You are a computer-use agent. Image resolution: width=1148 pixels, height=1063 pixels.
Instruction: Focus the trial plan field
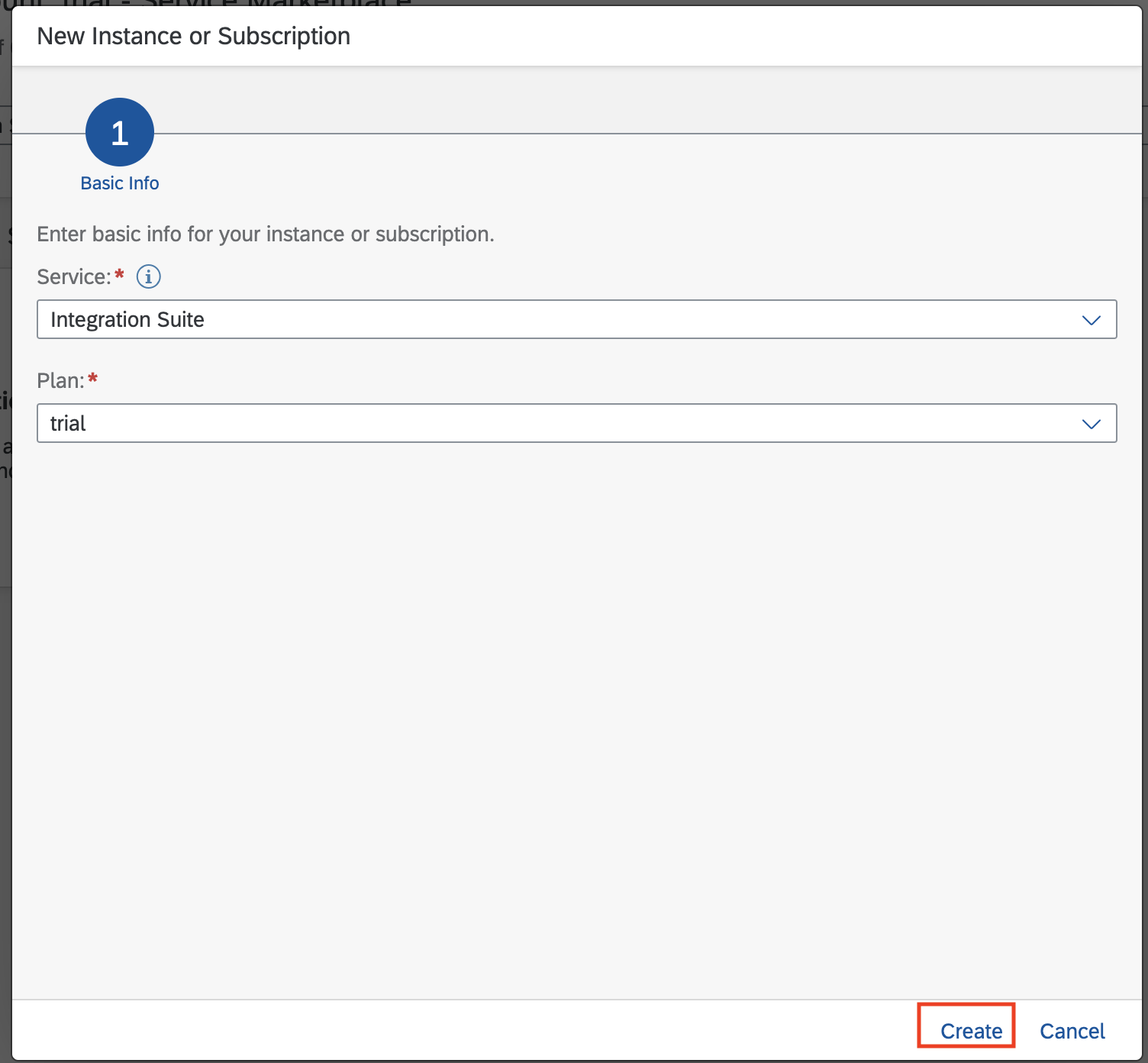click(577, 423)
